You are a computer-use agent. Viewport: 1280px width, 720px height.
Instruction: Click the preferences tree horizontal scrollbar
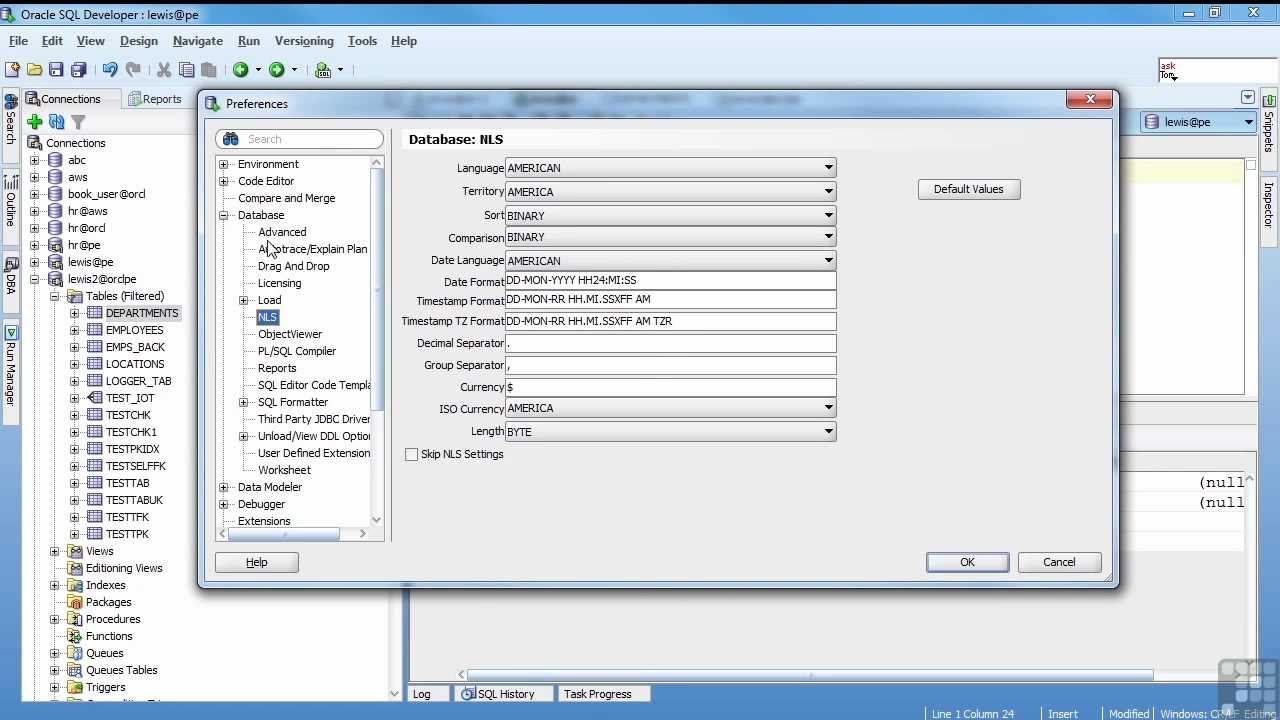point(284,534)
